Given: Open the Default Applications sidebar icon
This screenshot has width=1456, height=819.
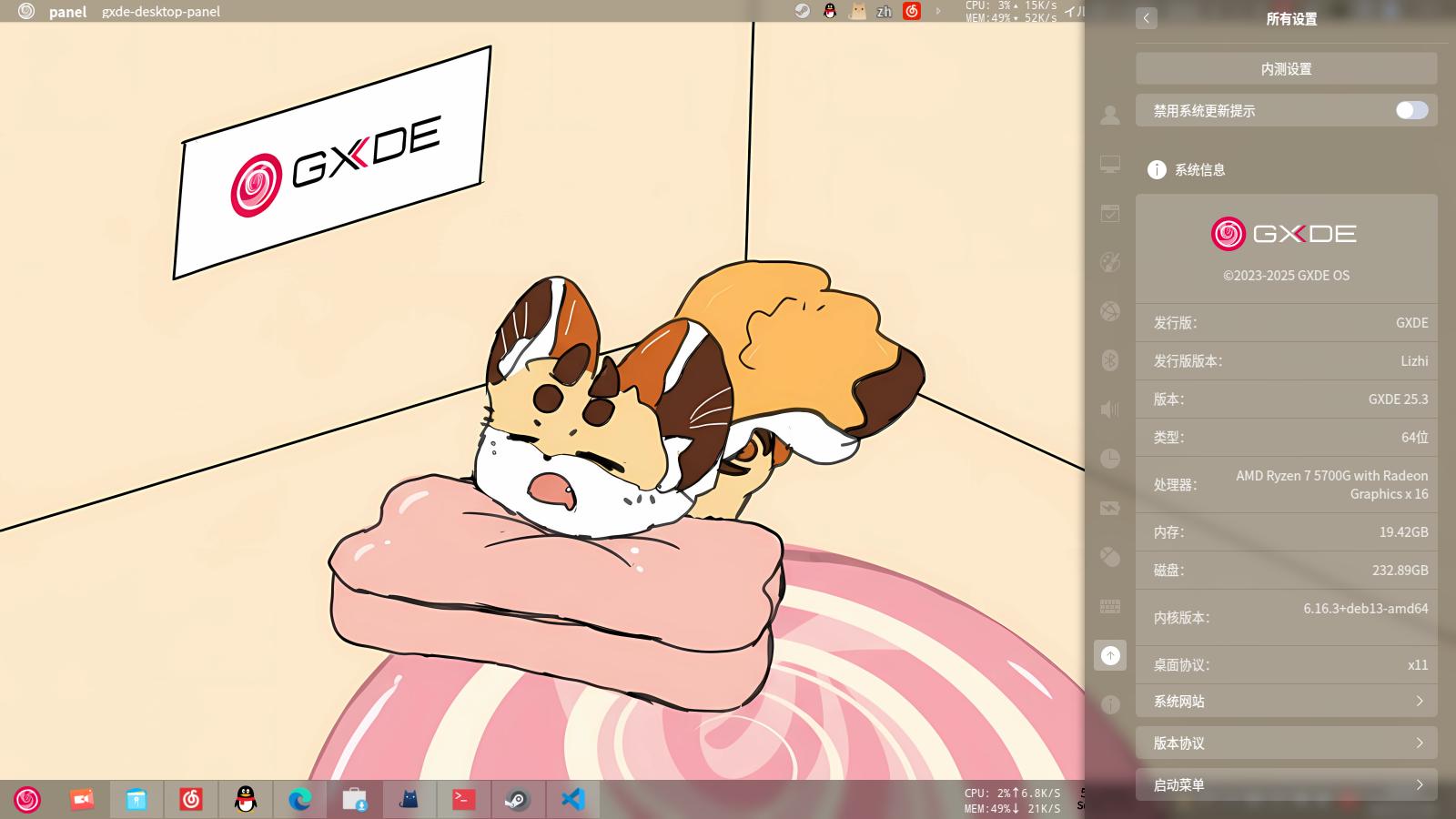Looking at the screenshot, I should 1110,213.
